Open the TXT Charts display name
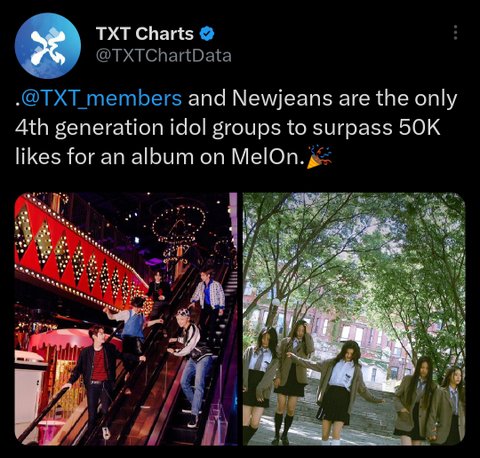Screen dimensions: 480x458 145,34
